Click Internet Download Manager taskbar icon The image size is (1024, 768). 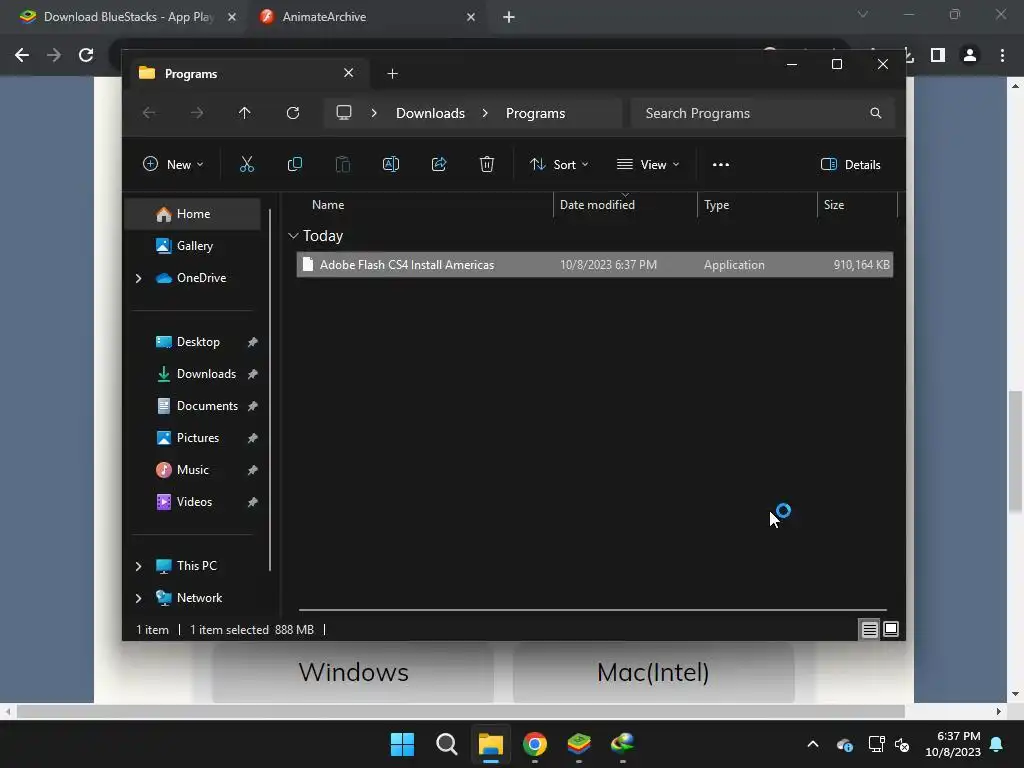pyautogui.click(x=623, y=744)
